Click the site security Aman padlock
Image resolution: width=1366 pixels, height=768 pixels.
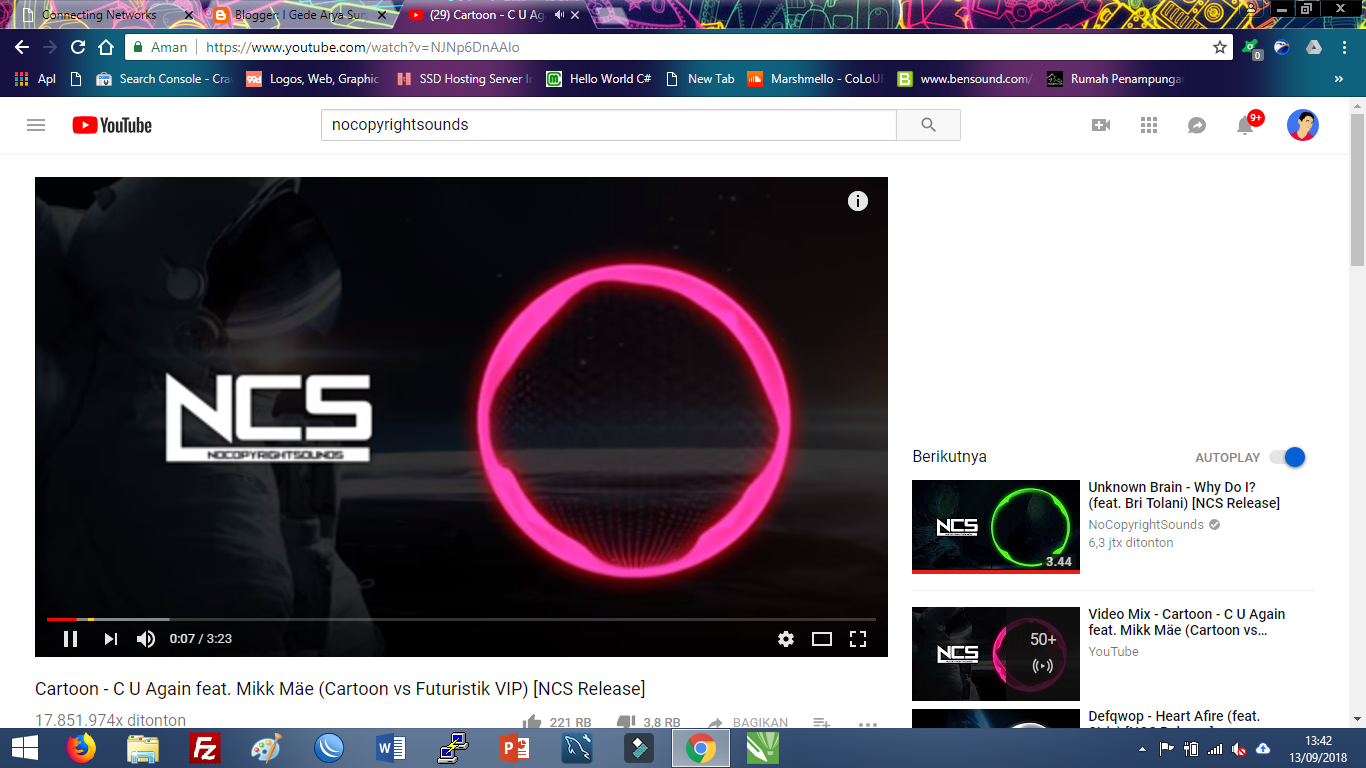click(159, 47)
